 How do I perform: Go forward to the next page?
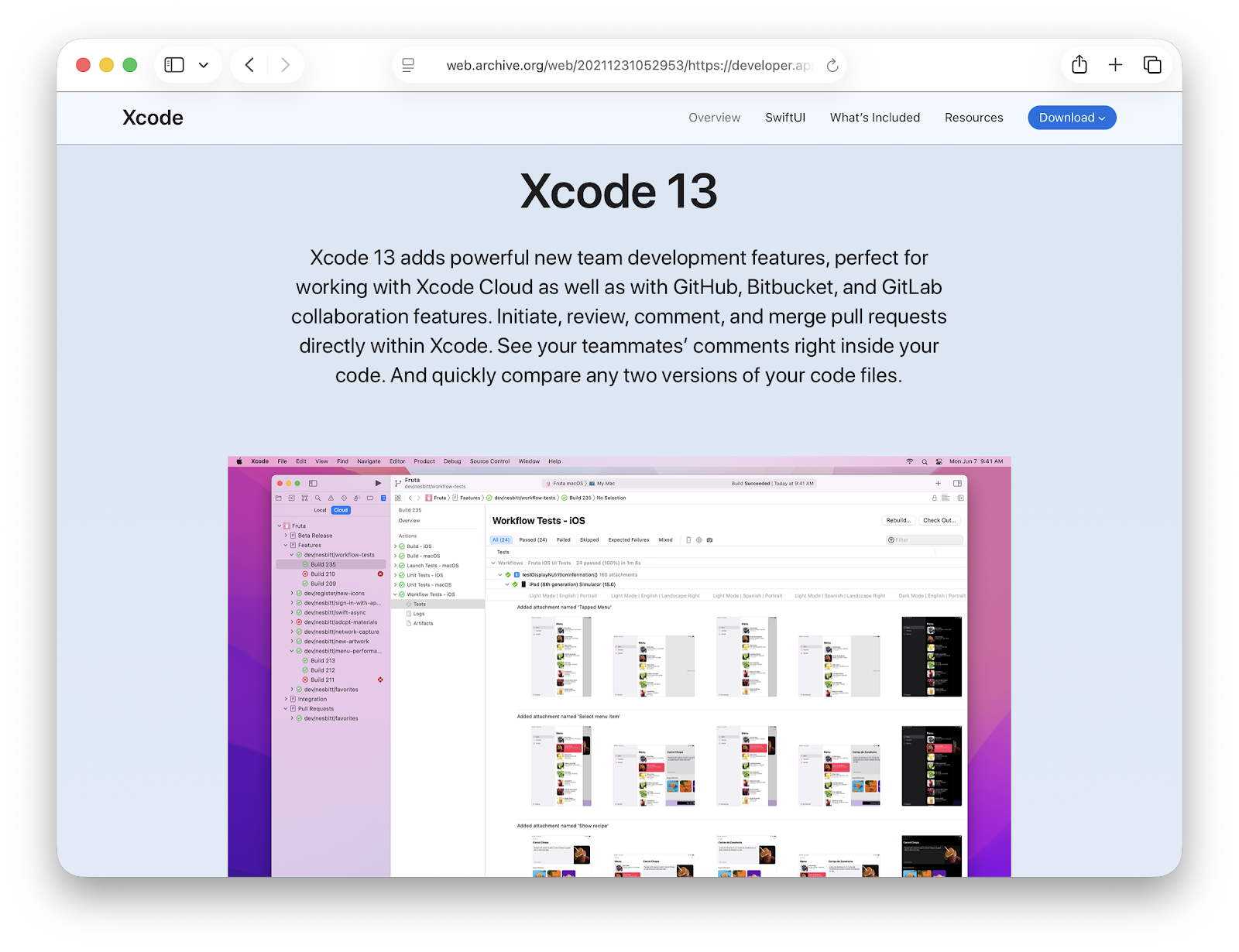[x=285, y=65]
